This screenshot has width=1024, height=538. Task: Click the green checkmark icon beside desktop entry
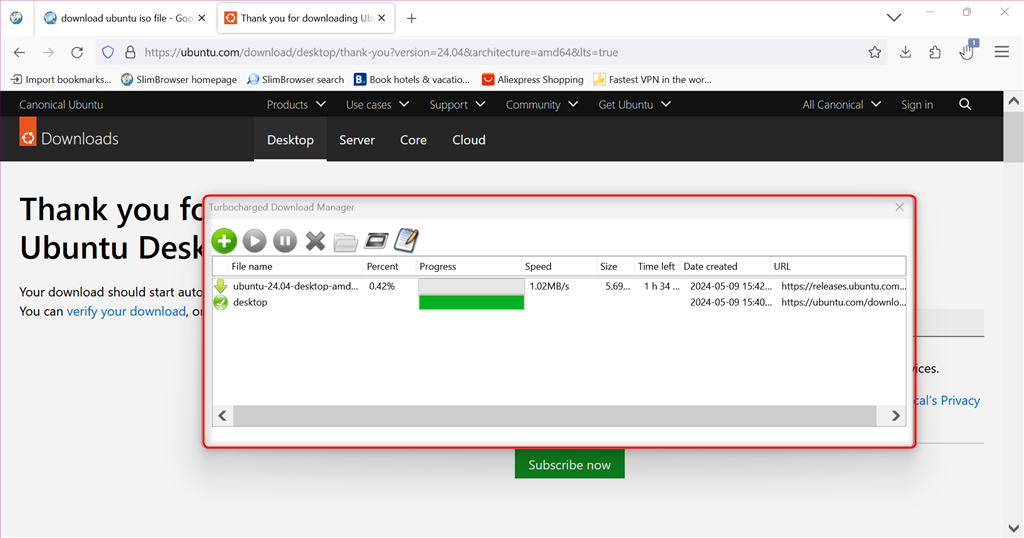(x=221, y=302)
